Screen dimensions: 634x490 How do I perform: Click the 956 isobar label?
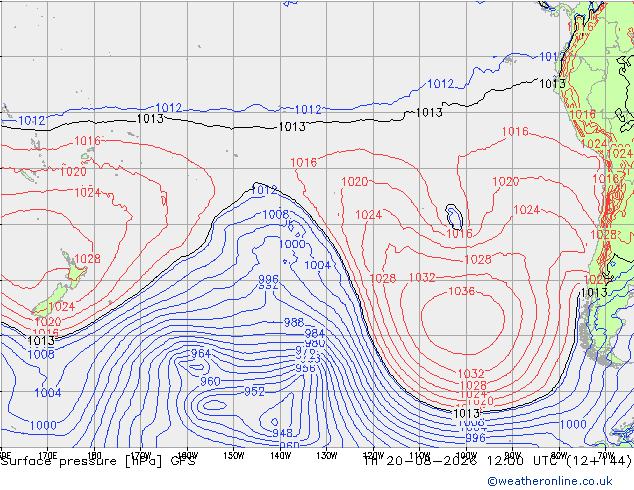click(305, 368)
